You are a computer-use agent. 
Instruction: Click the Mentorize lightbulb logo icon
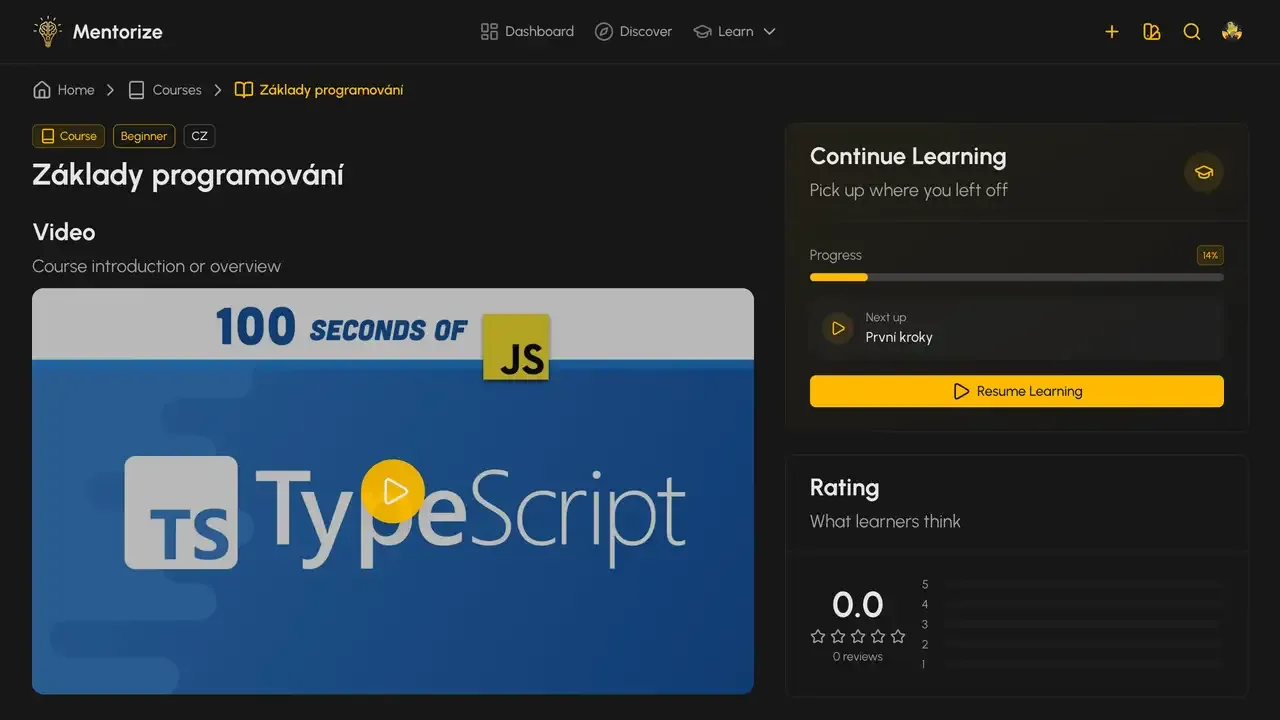pyautogui.click(x=47, y=31)
